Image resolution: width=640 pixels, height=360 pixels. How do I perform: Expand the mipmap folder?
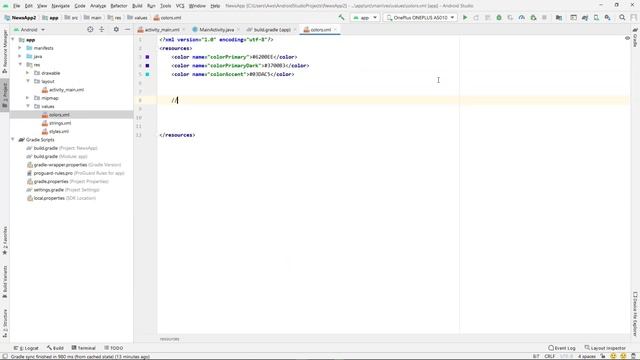[27, 98]
